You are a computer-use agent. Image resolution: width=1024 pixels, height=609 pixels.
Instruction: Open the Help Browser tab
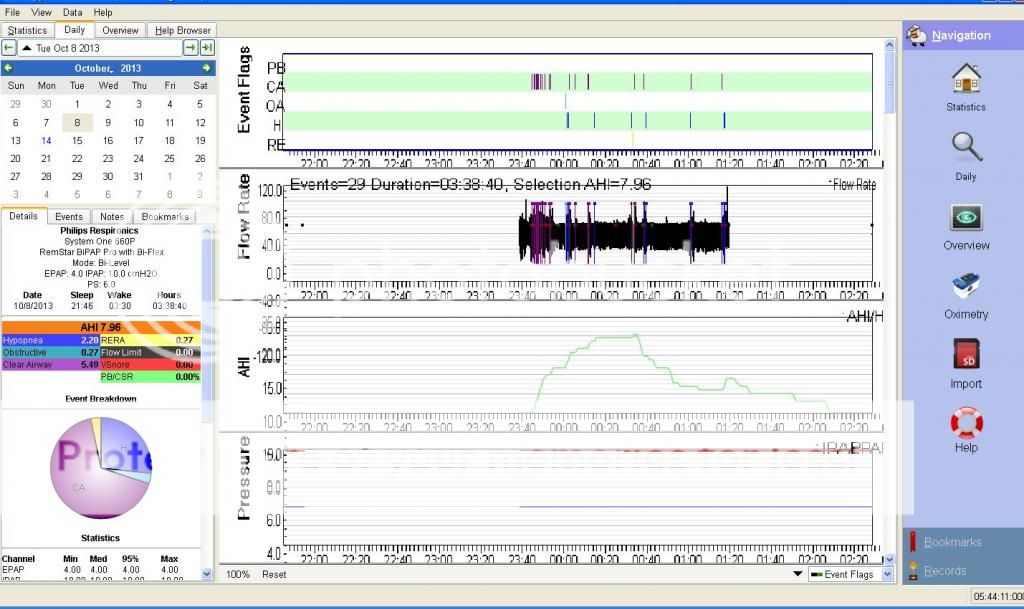183,30
